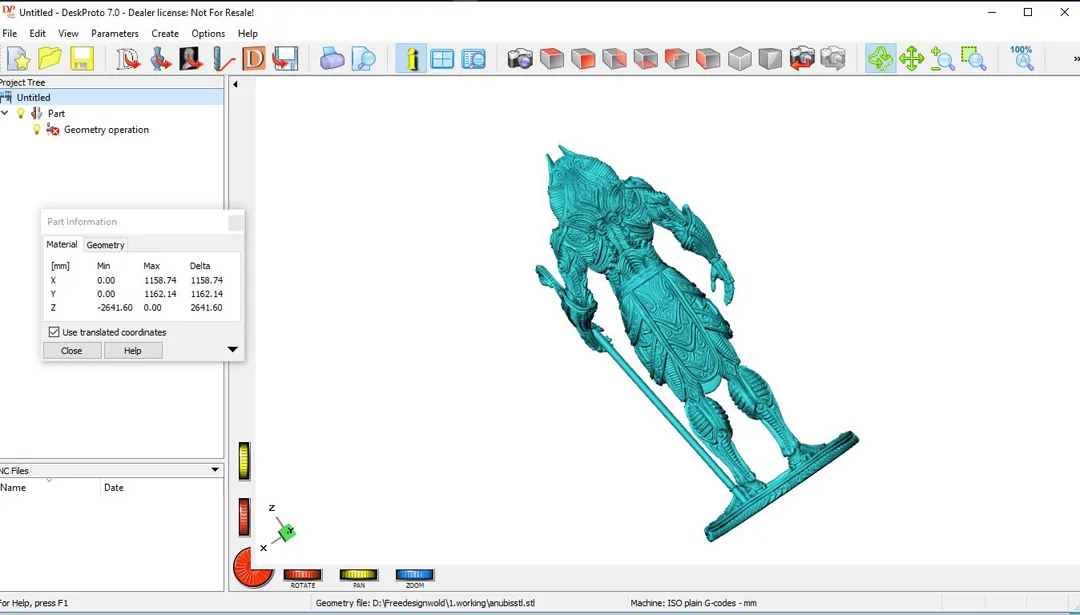Toggle Geometry operation visibility light bulb
This screenshot has height=615, width=1080.
click(37, 129)
